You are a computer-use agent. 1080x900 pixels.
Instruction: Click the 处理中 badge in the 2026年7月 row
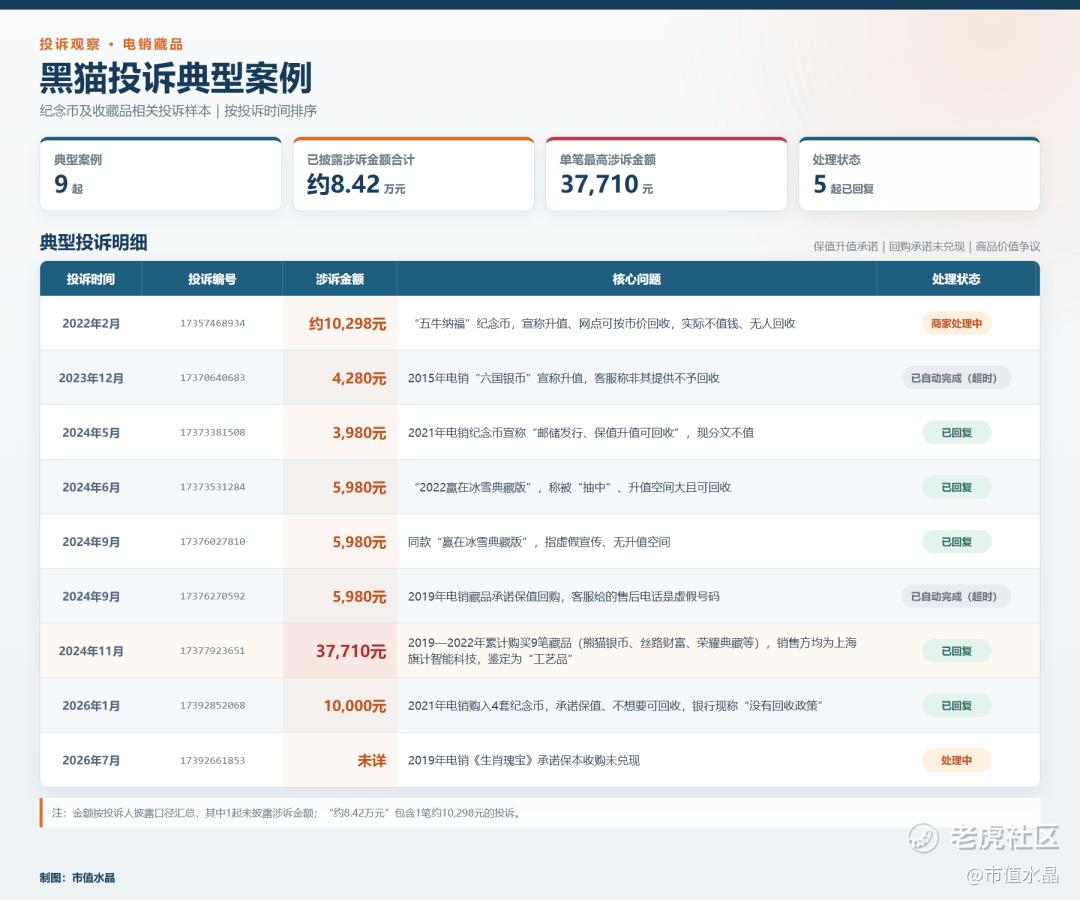[x=956, y=760]
